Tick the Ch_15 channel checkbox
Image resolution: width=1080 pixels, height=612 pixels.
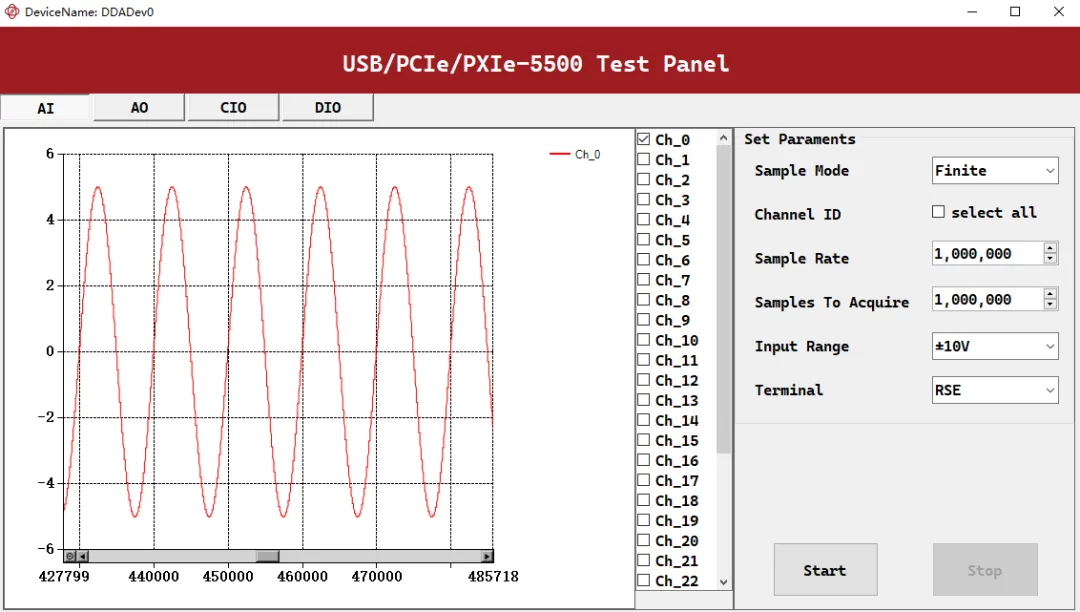[643, 440]
